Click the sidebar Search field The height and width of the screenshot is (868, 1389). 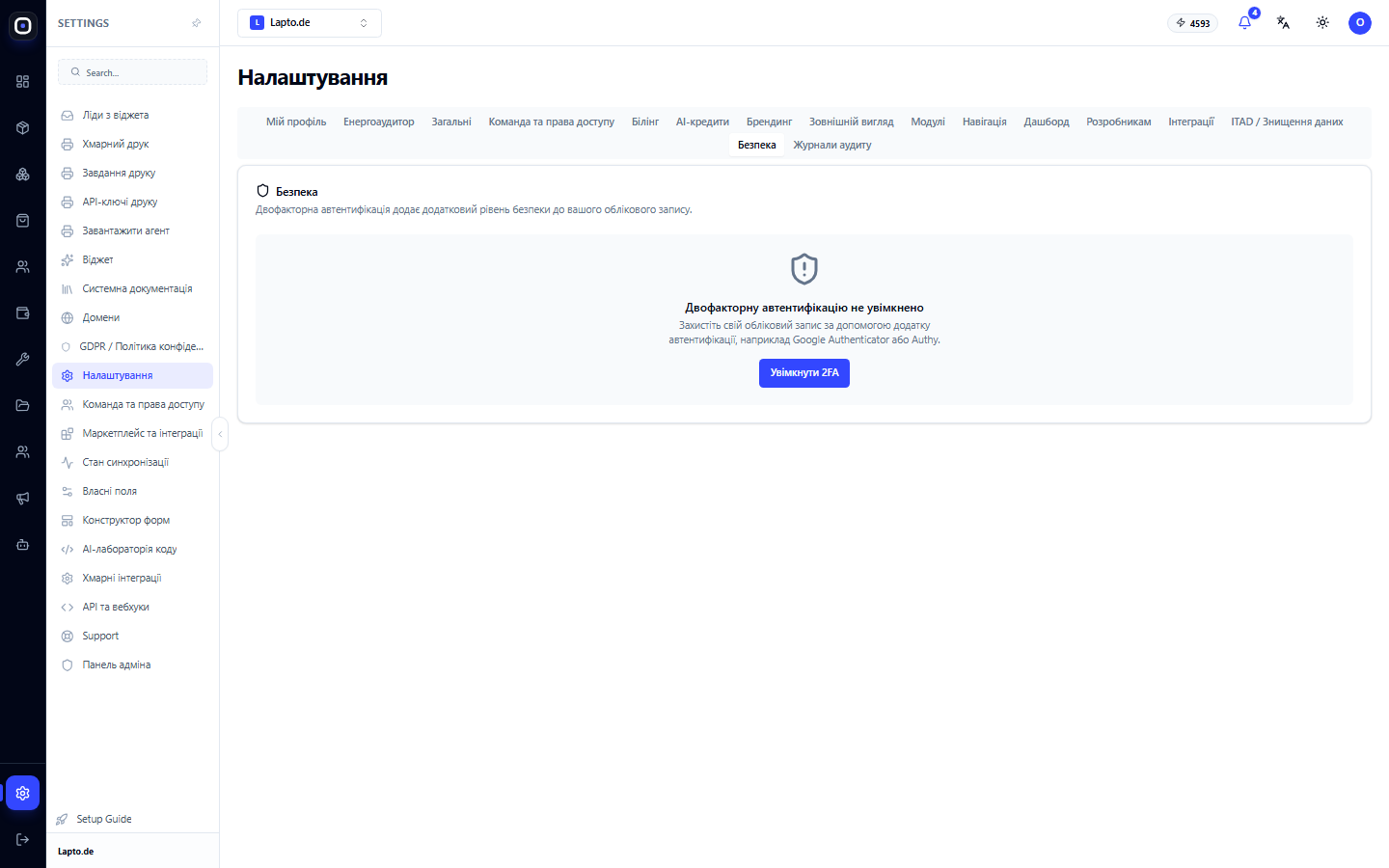tap(133, 72)
